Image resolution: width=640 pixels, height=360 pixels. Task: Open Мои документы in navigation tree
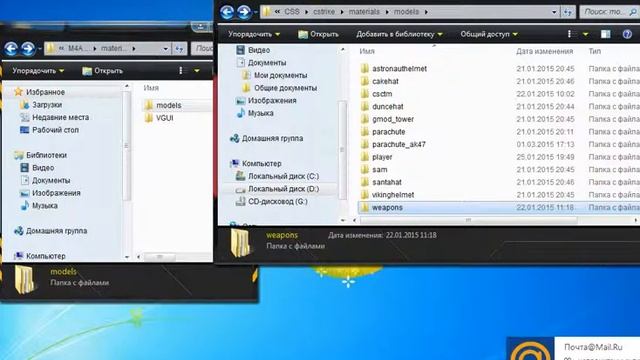point(274,76)
